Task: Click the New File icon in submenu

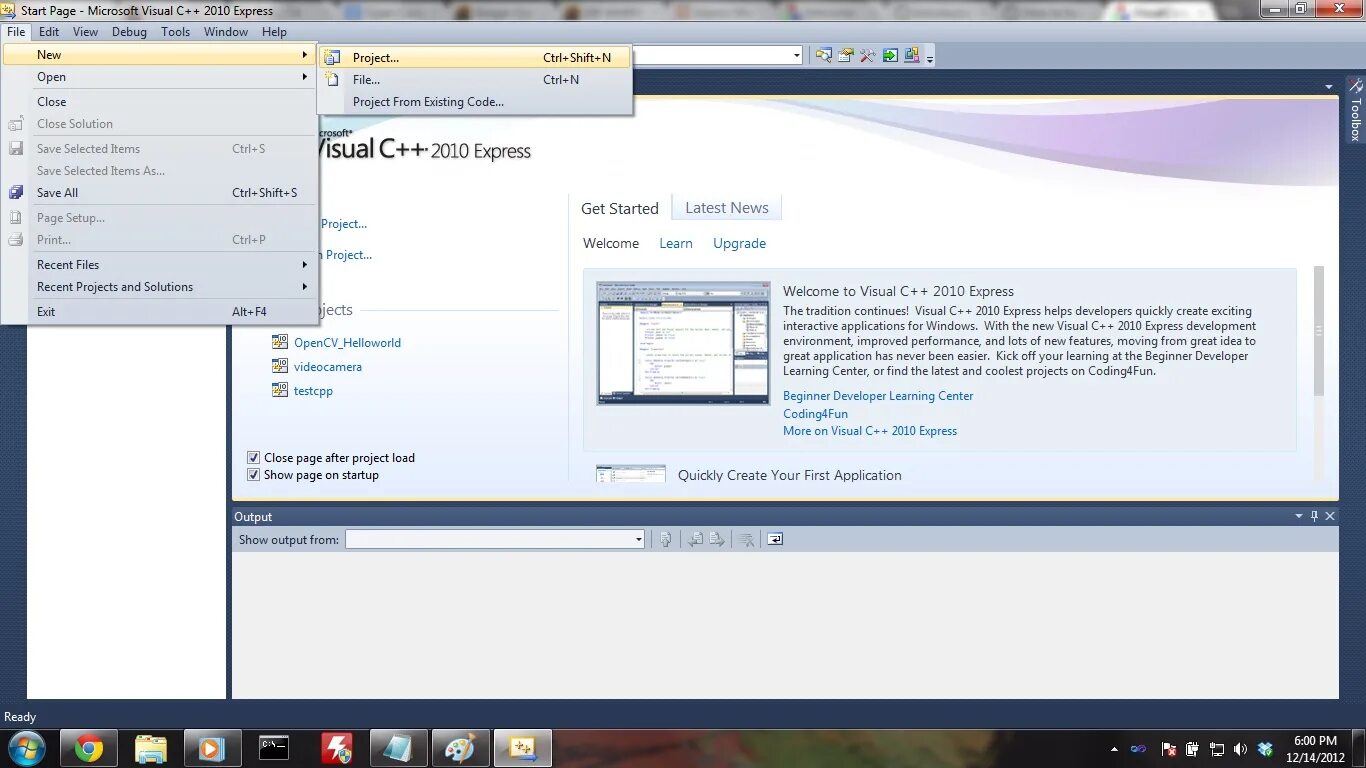Action: (333, 80)
